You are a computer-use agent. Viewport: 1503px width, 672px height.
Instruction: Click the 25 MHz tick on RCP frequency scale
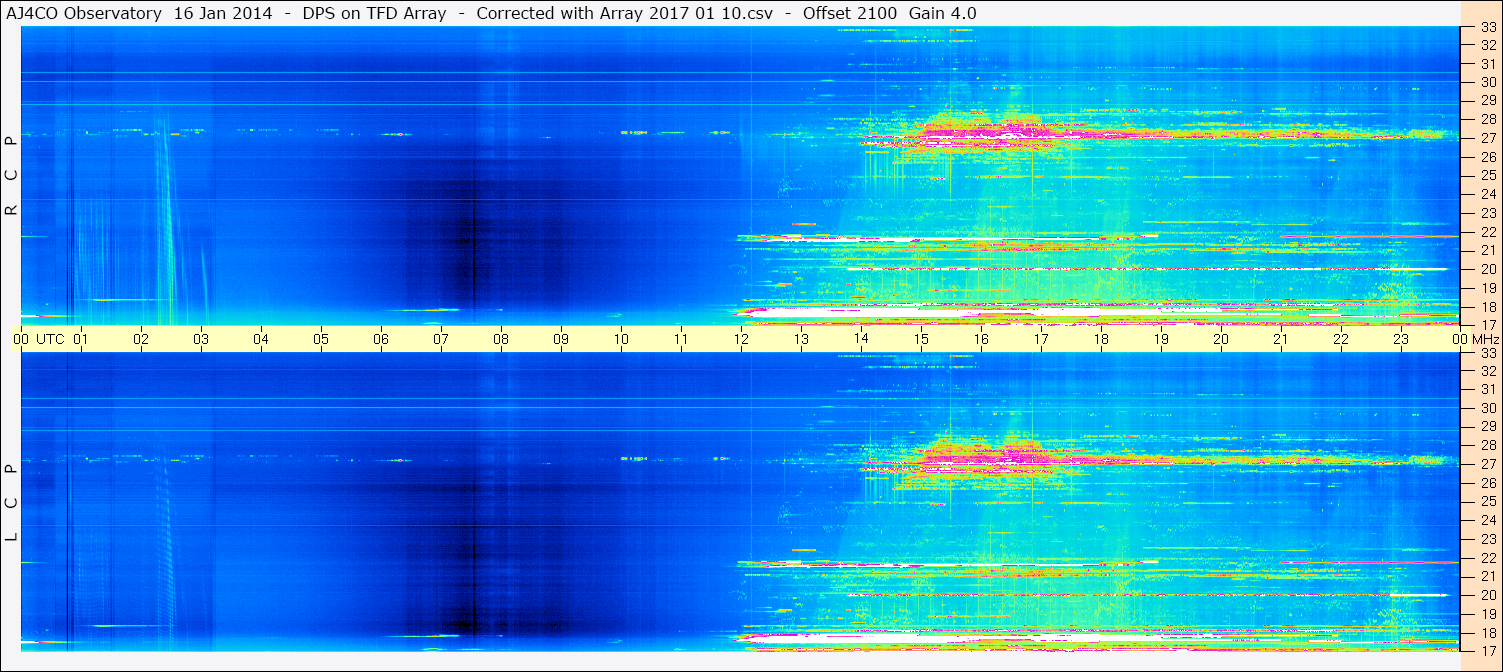[1487, 176]
